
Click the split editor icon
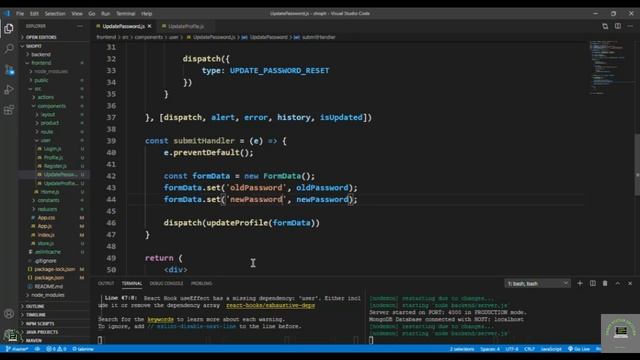pos(618,26)
